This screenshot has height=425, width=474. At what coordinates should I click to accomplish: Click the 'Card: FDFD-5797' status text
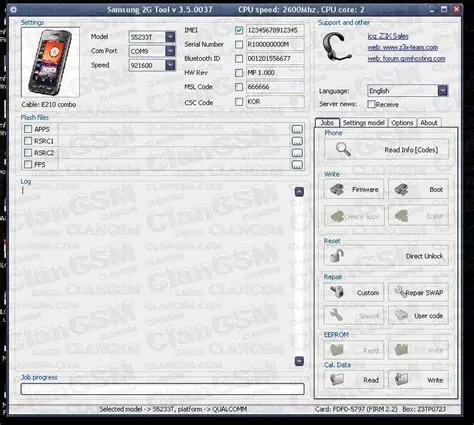pos(356,409)
